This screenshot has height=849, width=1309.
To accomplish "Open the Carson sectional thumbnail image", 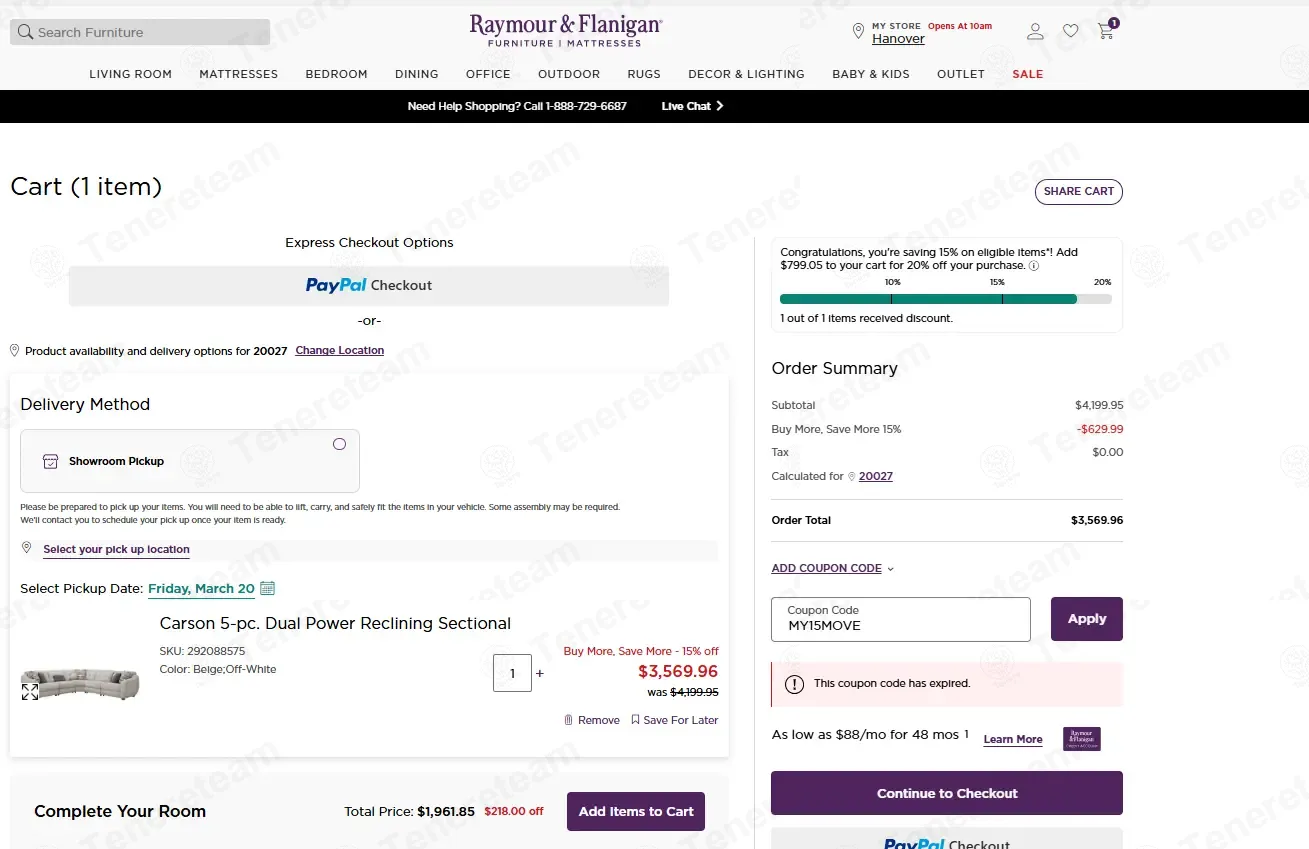I will [x=80, y=683].
